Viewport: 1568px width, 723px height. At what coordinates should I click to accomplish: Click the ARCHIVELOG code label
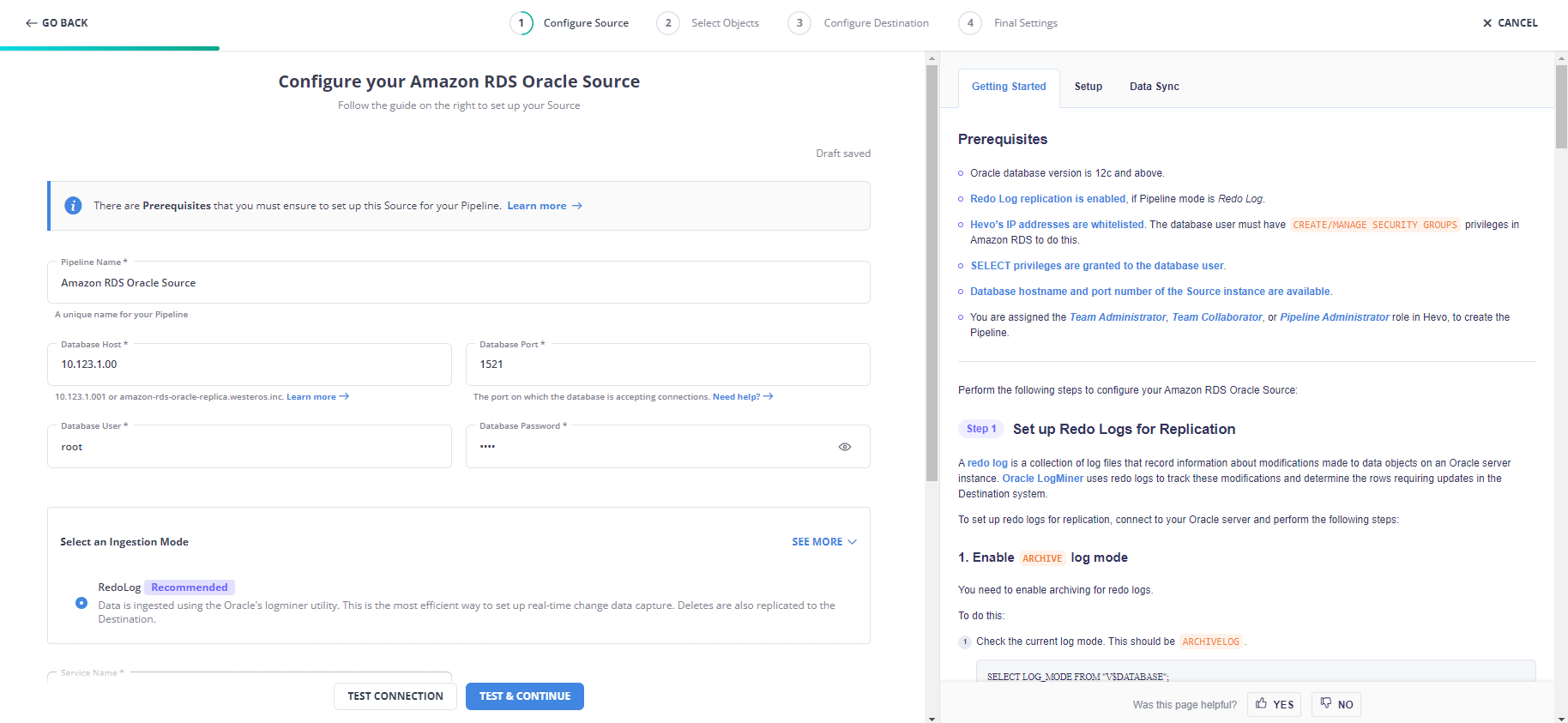click(1210, 642)
